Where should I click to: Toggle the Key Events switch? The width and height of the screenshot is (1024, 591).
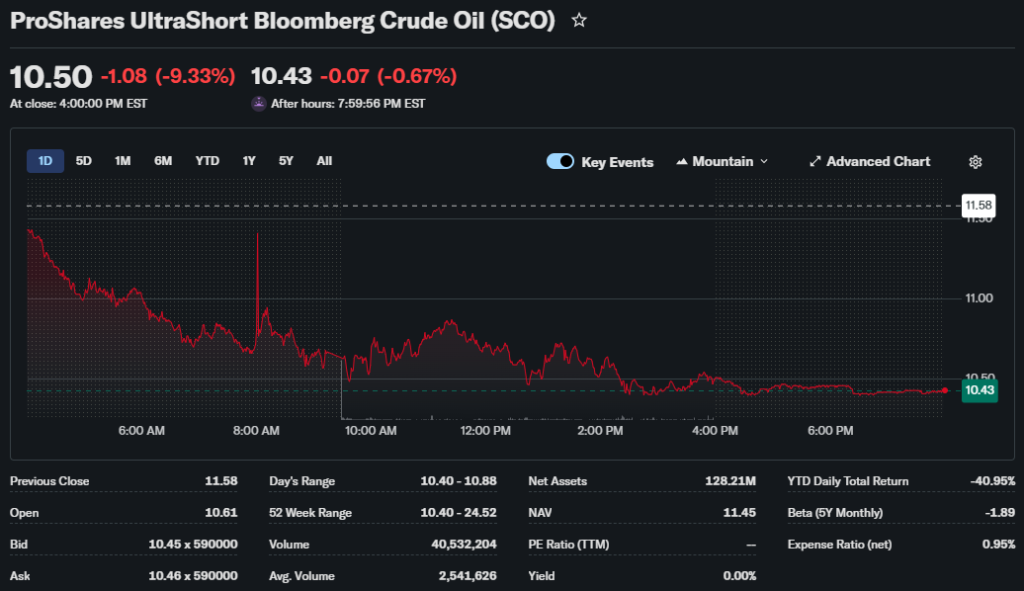tap(560, 162)
